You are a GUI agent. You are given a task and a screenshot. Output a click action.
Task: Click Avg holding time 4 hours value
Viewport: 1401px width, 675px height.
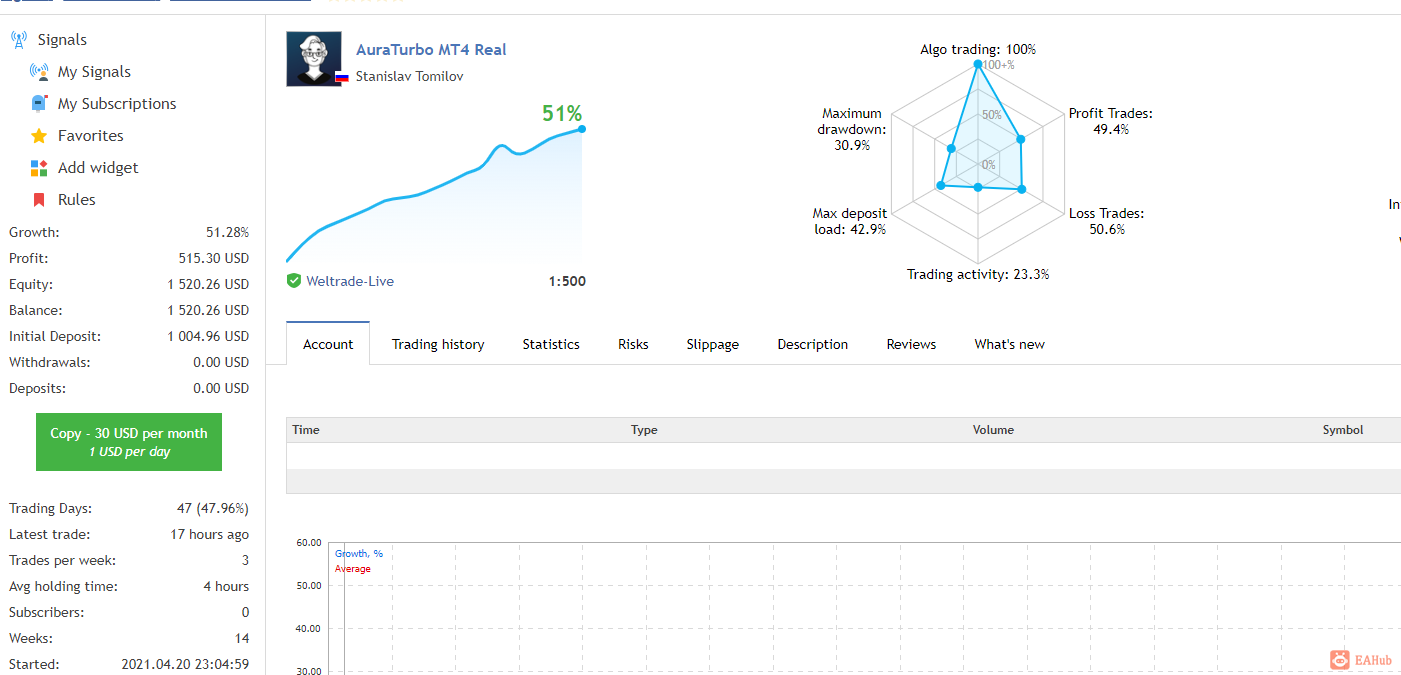click(226, 586)
